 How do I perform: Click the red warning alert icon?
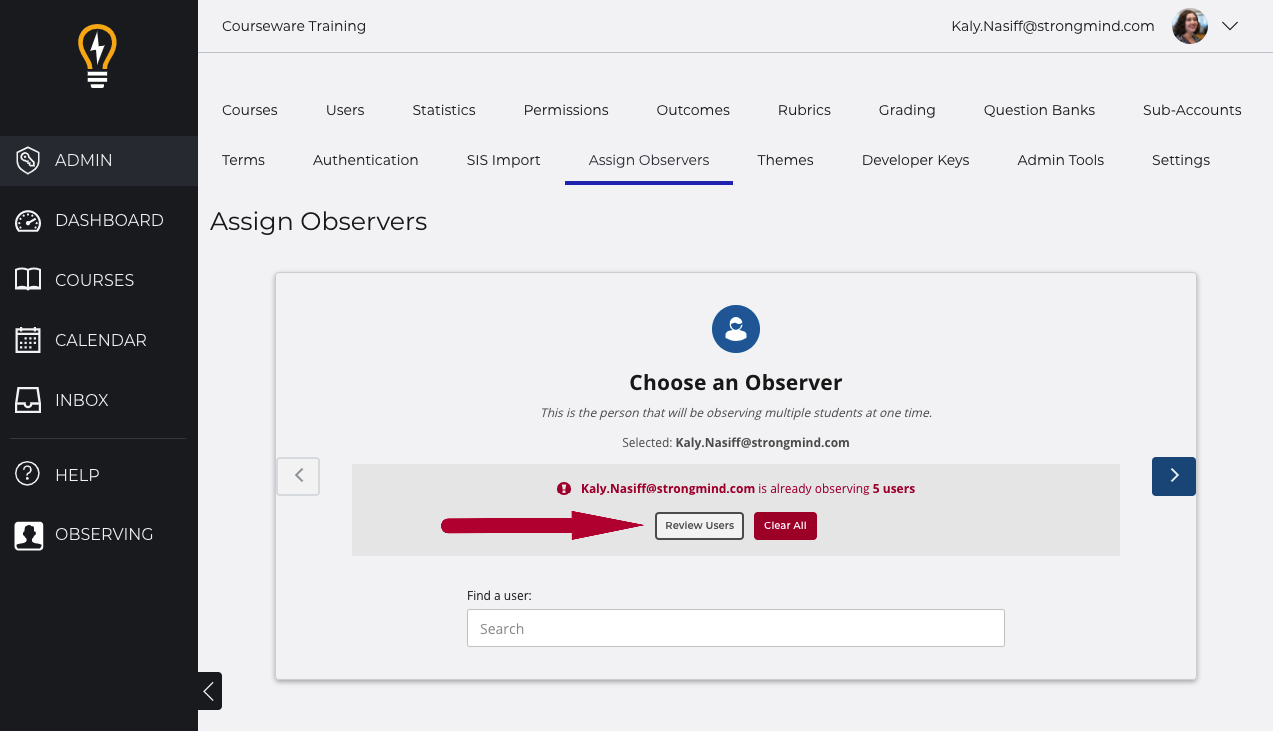(x=564, y=489)
